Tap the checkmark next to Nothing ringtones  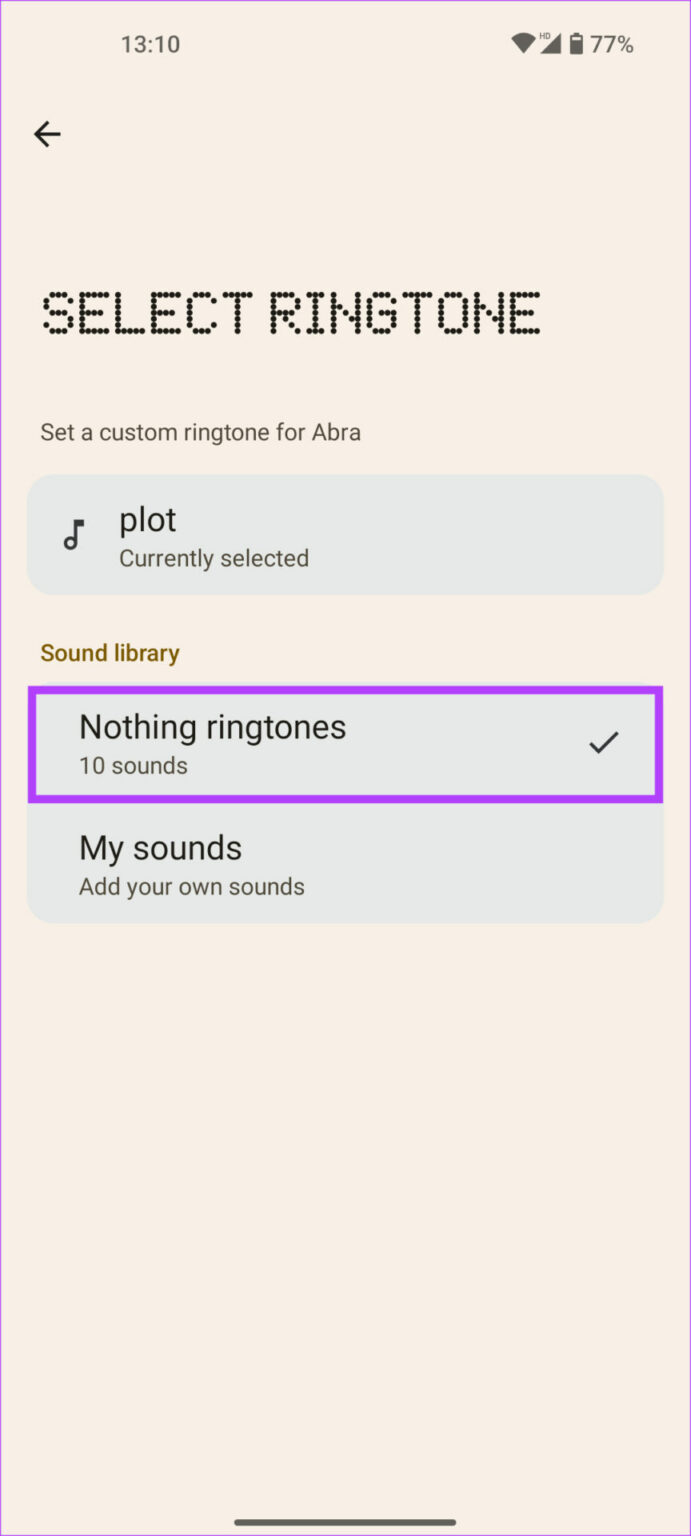point(605,742)
